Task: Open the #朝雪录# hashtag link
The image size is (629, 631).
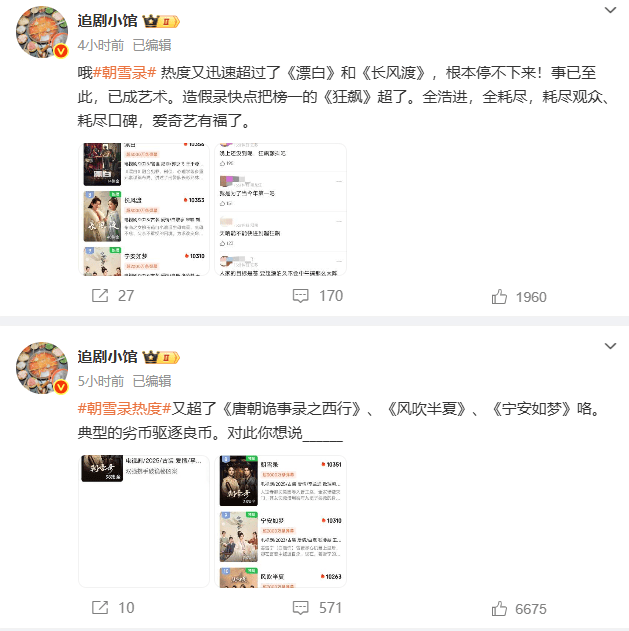Action: tap(124, 73)
